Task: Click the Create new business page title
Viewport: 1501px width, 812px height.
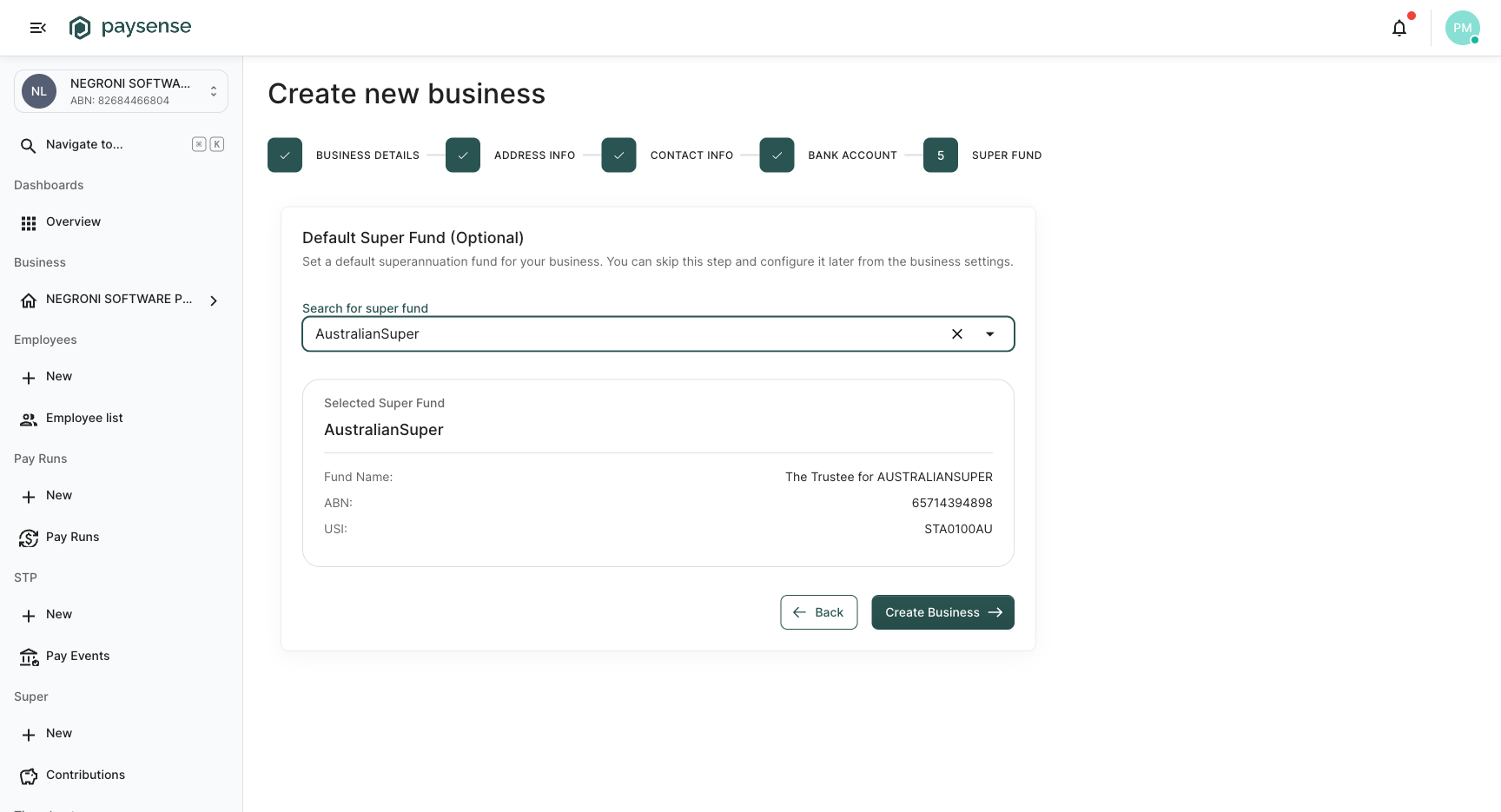Action: (407, 94)
